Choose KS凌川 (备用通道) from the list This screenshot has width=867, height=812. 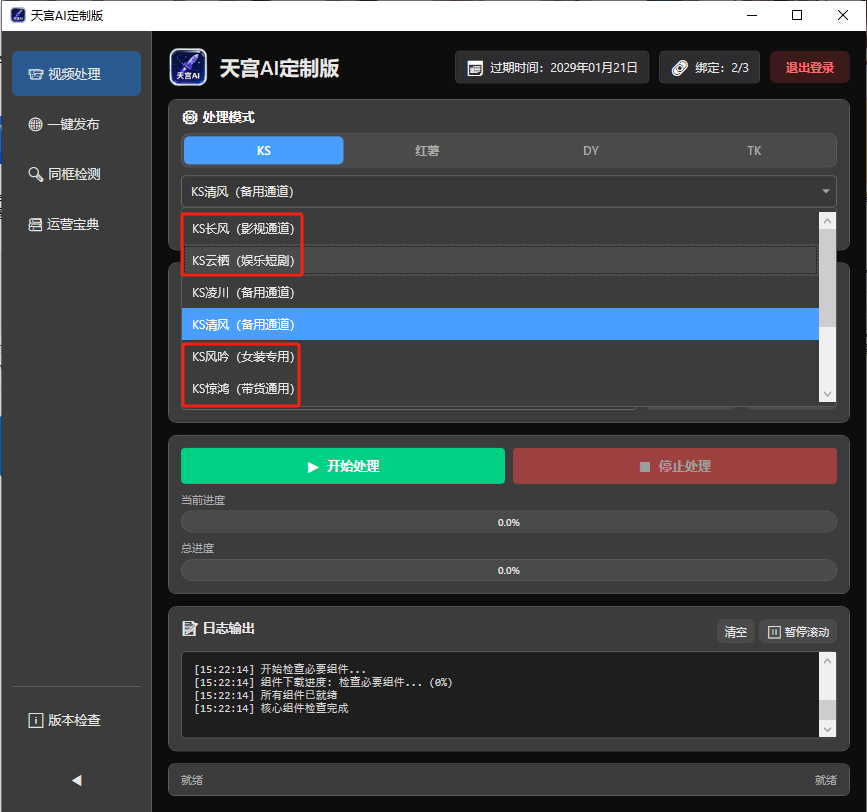[x=500, y=292]
